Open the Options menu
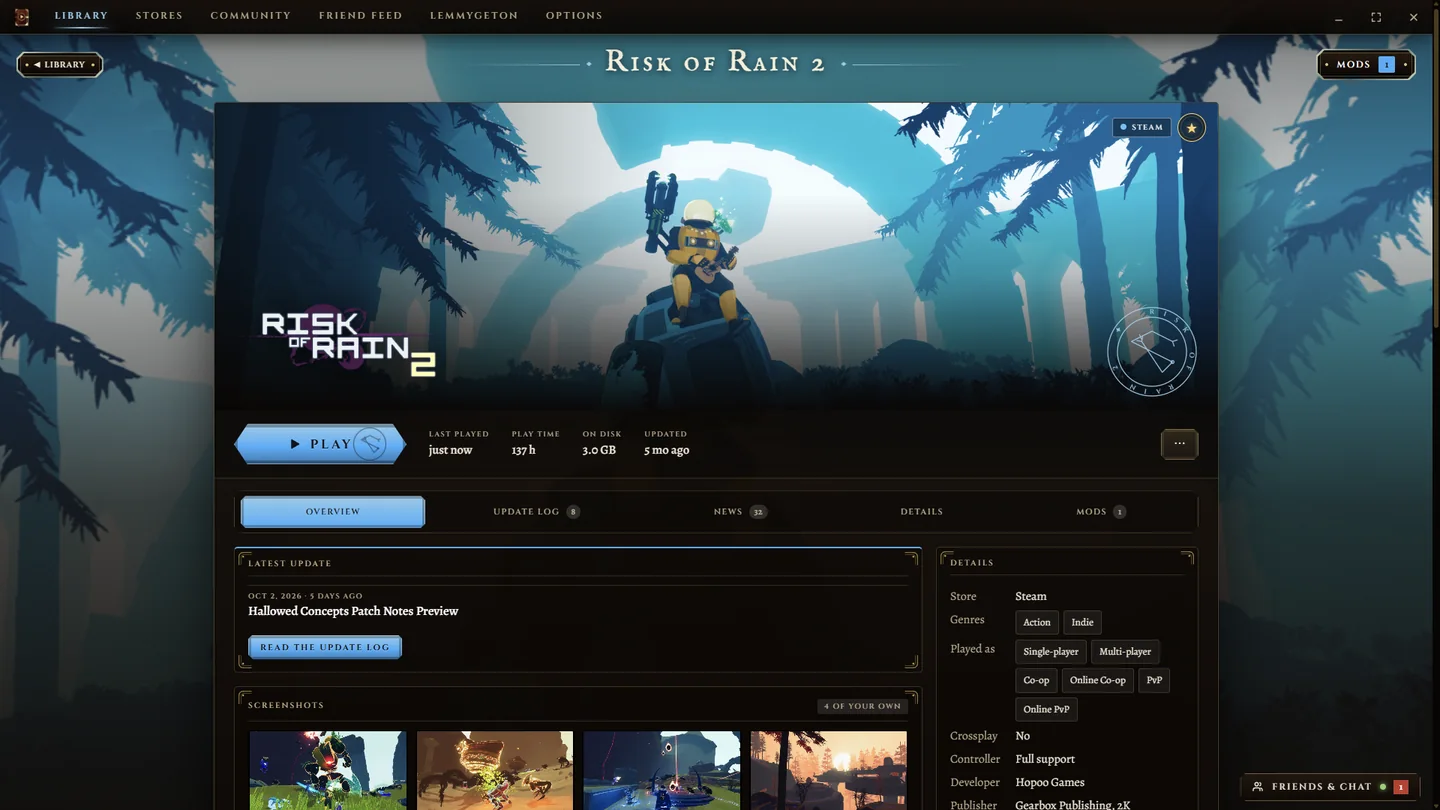This screenshot has width=1440, height=810. (x=574, y=16)
